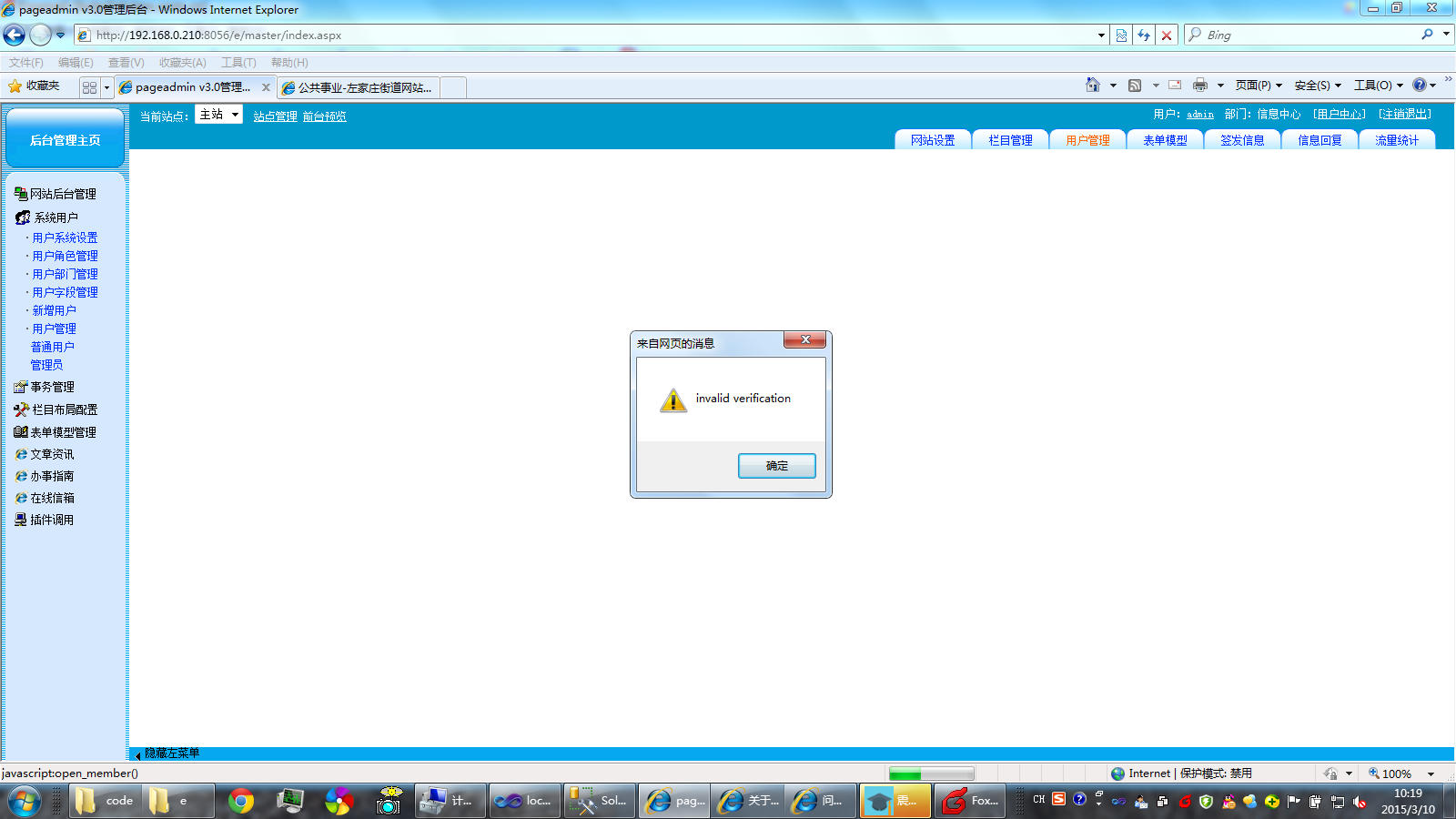Viewport: 1456px width, 819px height.
Task: Expand the 页面(P) dropdown menu
Action: click(1259, 85)
